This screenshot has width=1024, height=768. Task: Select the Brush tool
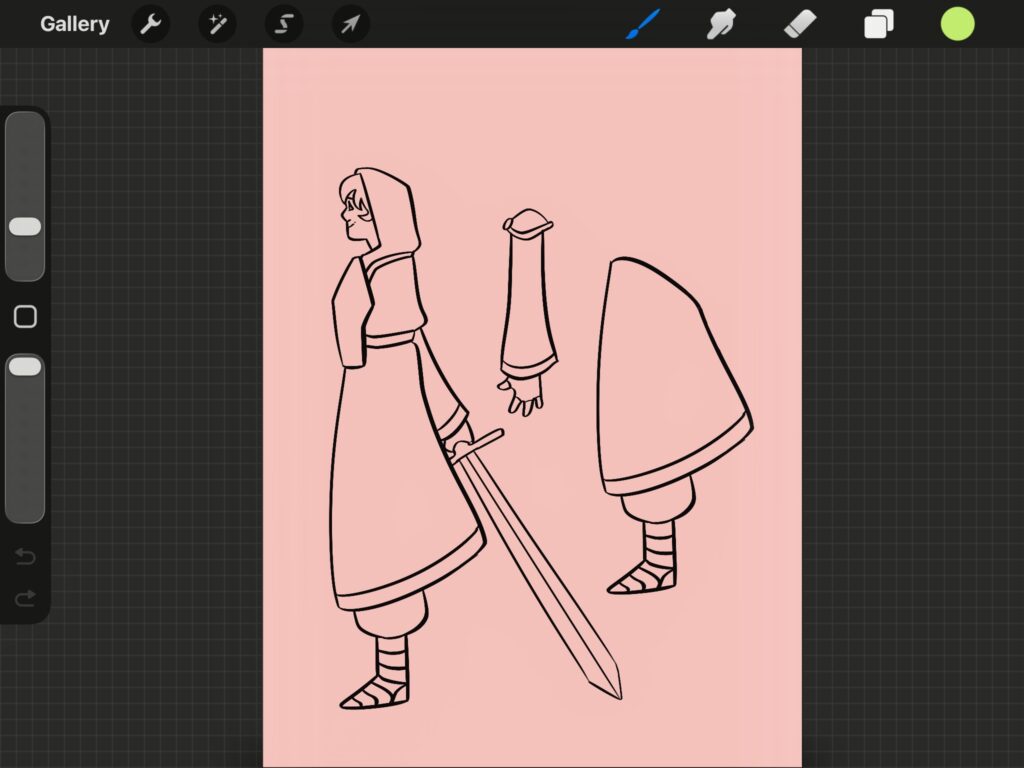pos(643,24)
